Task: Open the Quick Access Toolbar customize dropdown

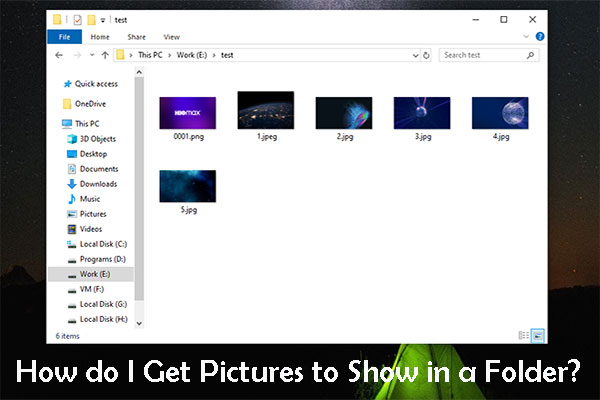Action: coord(103,20)
